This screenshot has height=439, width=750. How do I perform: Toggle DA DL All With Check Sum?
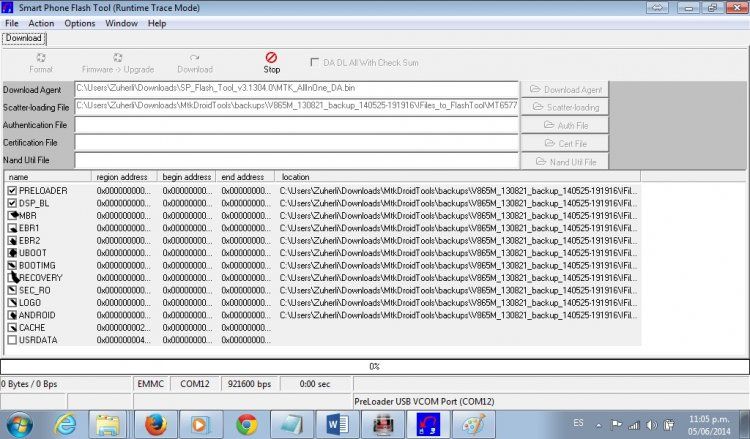point(314,62)
